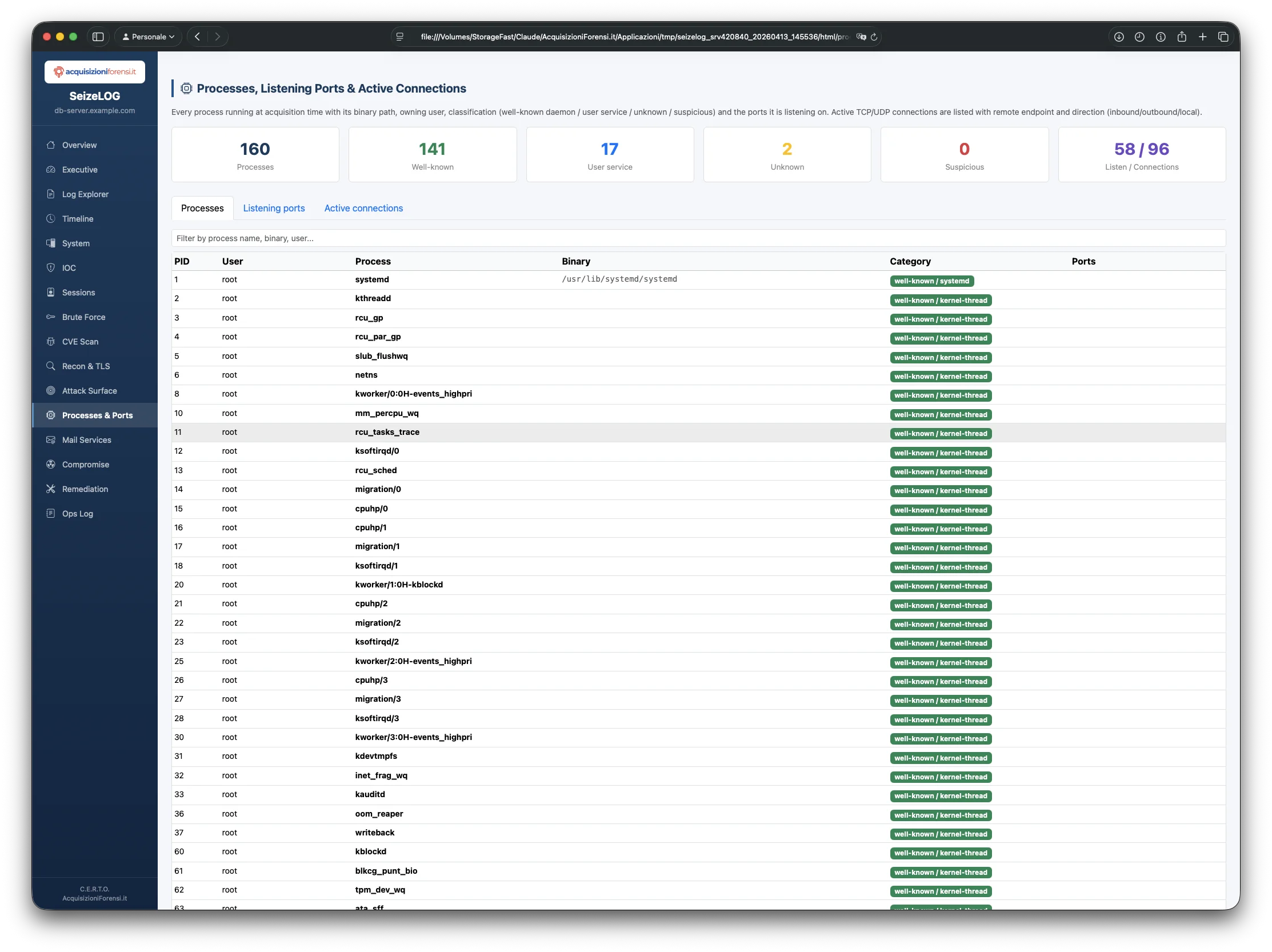The image size is (1272, 952).
Task: Open the Ops Log page
Action: click(x=77, y=513)
